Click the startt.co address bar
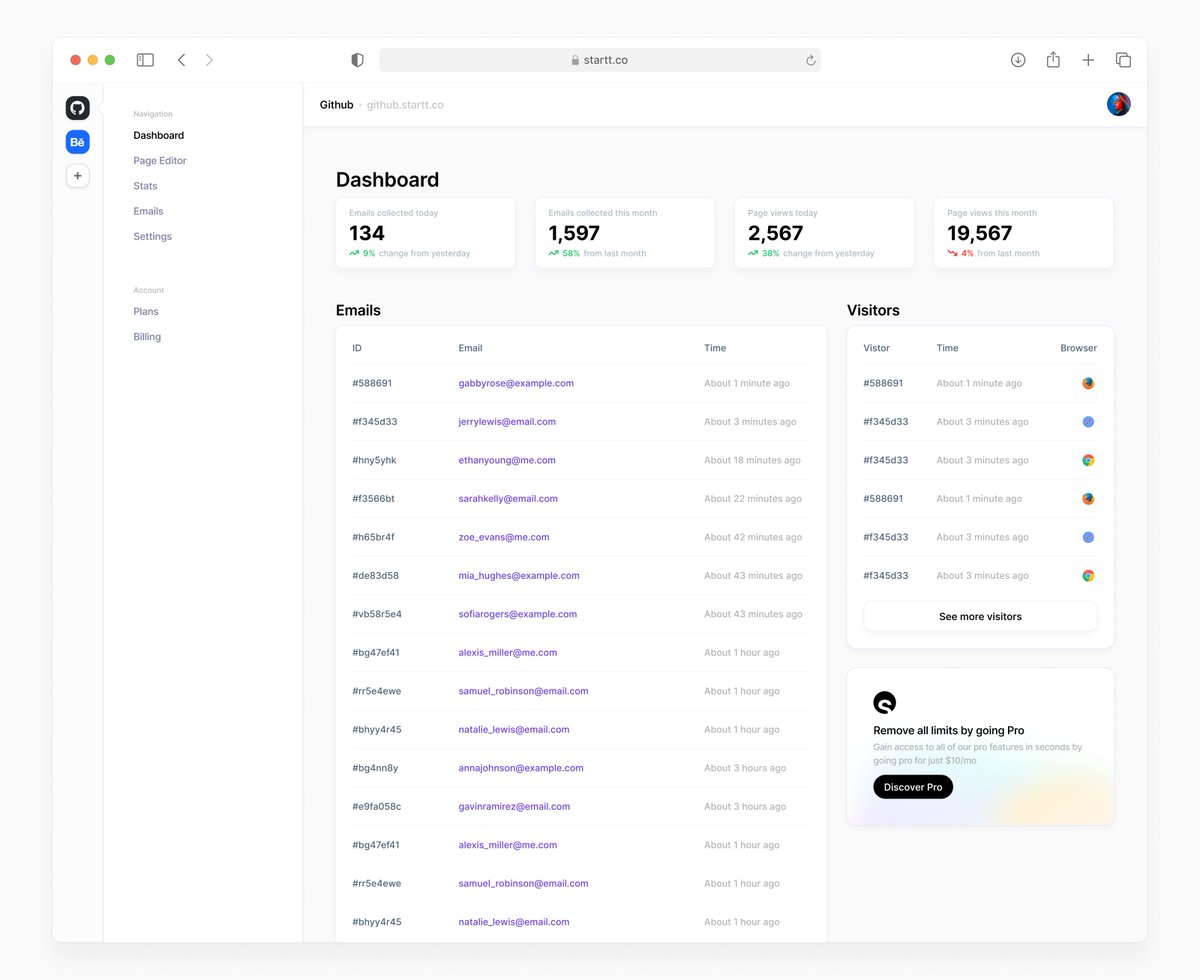1200x980 pixels. pos(600,60)
